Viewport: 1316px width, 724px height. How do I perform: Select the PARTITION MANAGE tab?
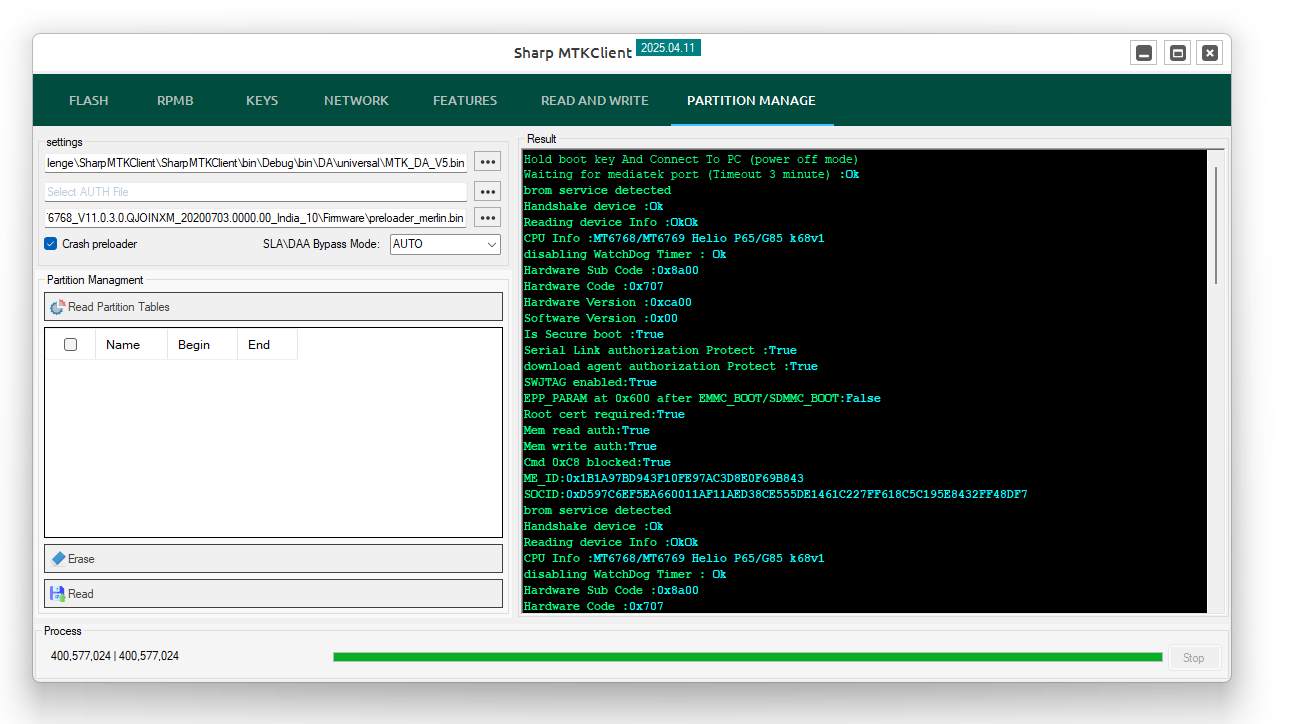click(751, 100)
